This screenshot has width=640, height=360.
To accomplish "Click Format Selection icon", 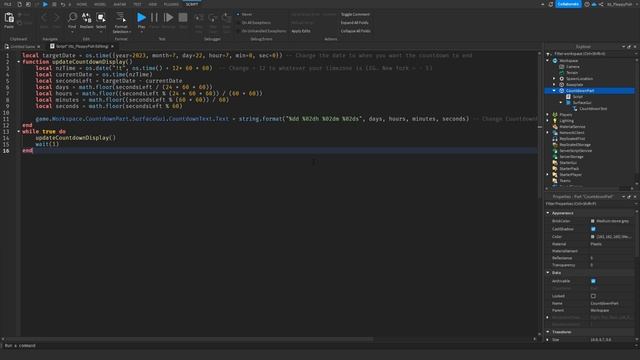I will 121,17.
